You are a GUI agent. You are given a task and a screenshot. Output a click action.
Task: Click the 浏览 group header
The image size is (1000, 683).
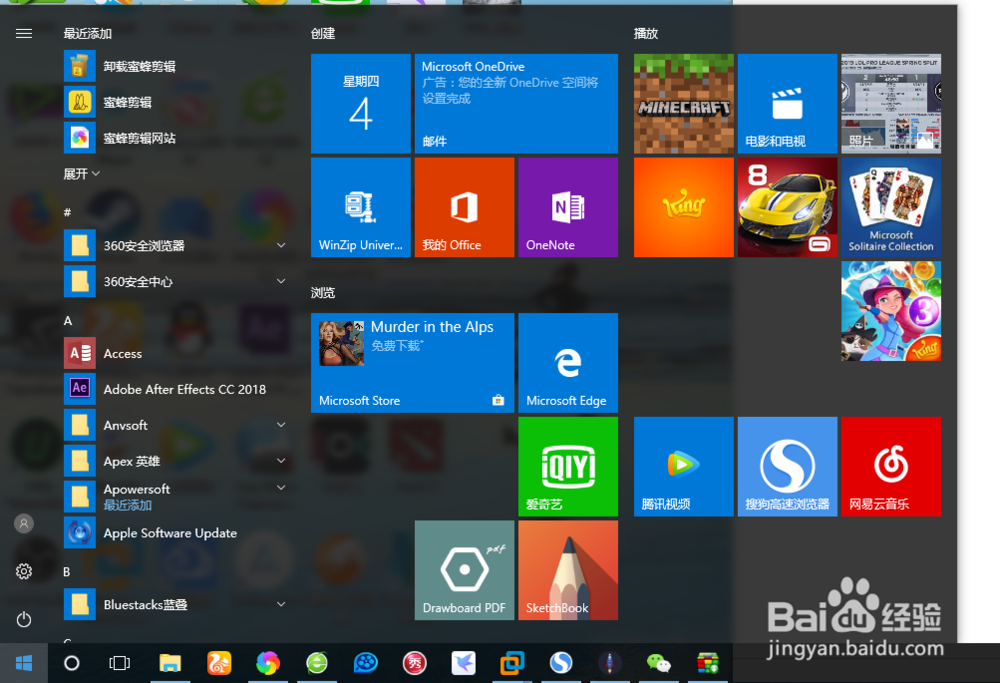[323, 293]
